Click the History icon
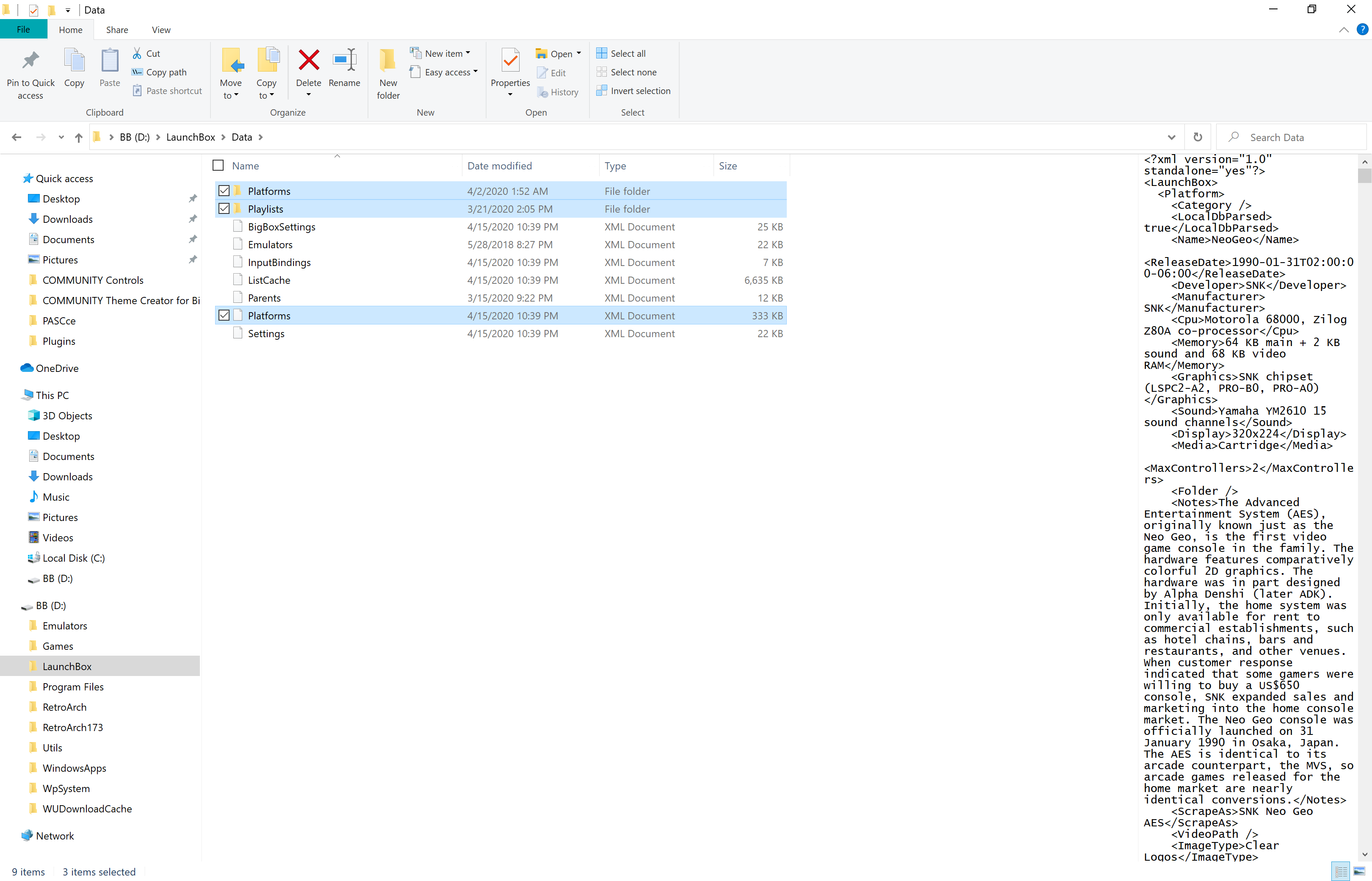 pos(542,92)
